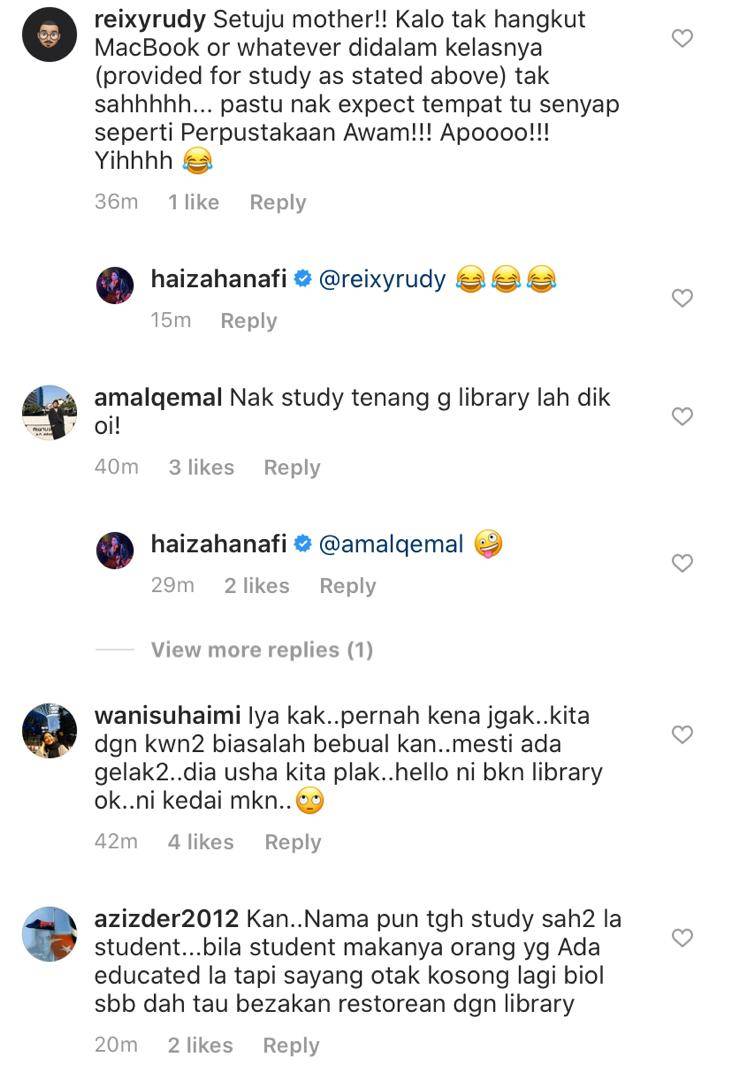Open amalqemal's avatar
This screenshot has height=1080, width=732.
[49, 413]
